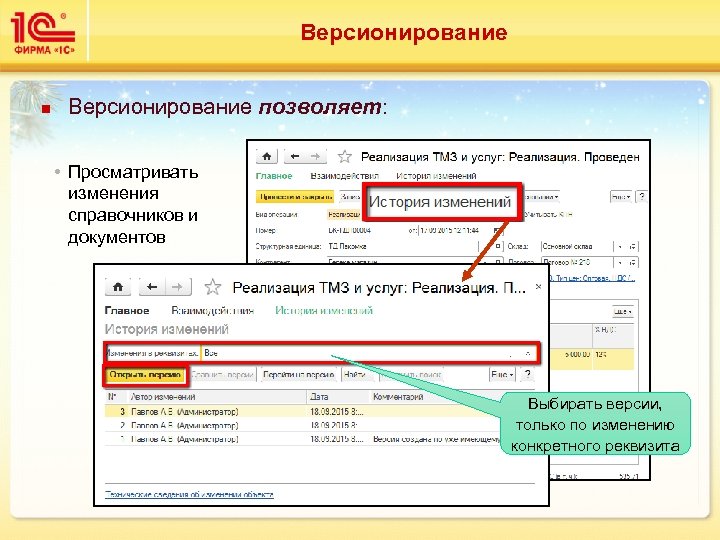Click Договор field in back window

pos(576,262)
